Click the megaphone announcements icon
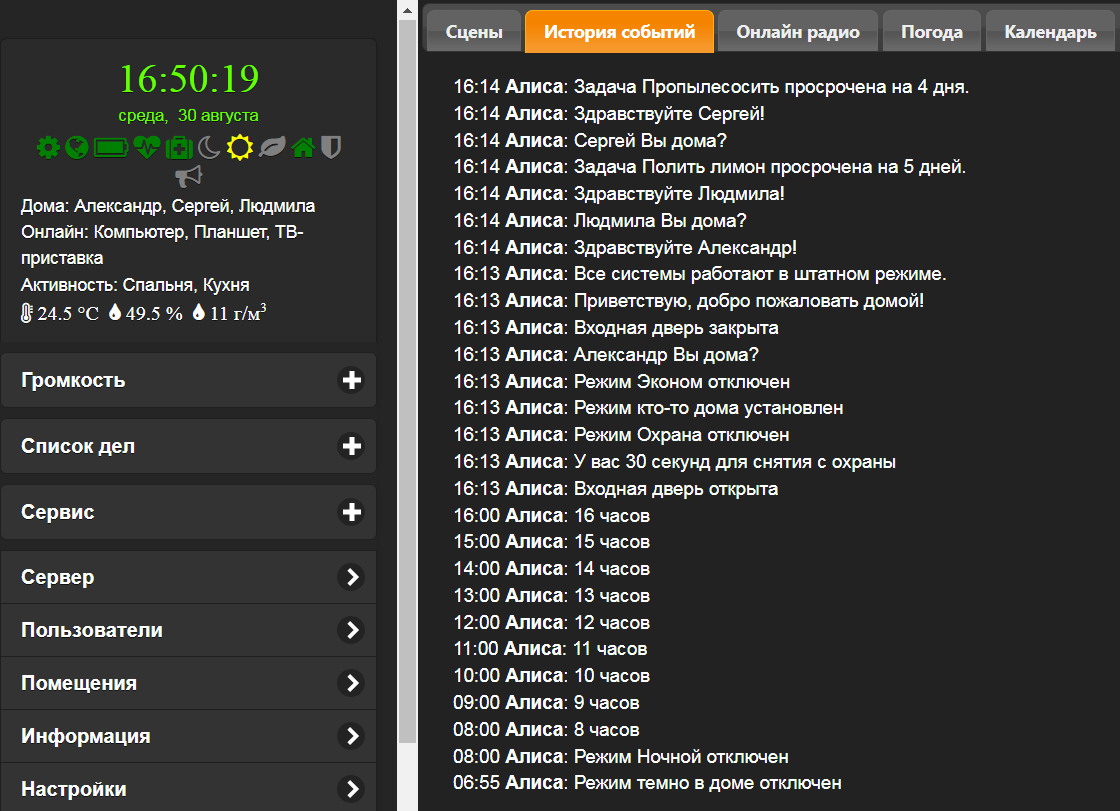 pyautogui.click(x=189, y=176)
